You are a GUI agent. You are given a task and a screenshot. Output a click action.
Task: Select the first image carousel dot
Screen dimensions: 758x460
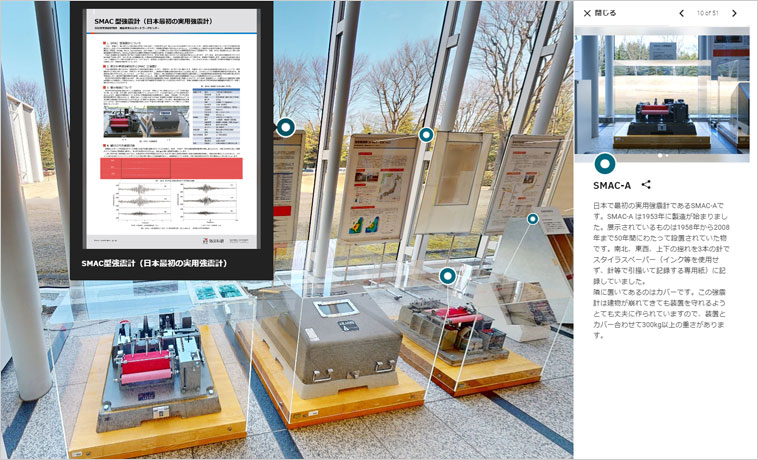click(660, 156)
